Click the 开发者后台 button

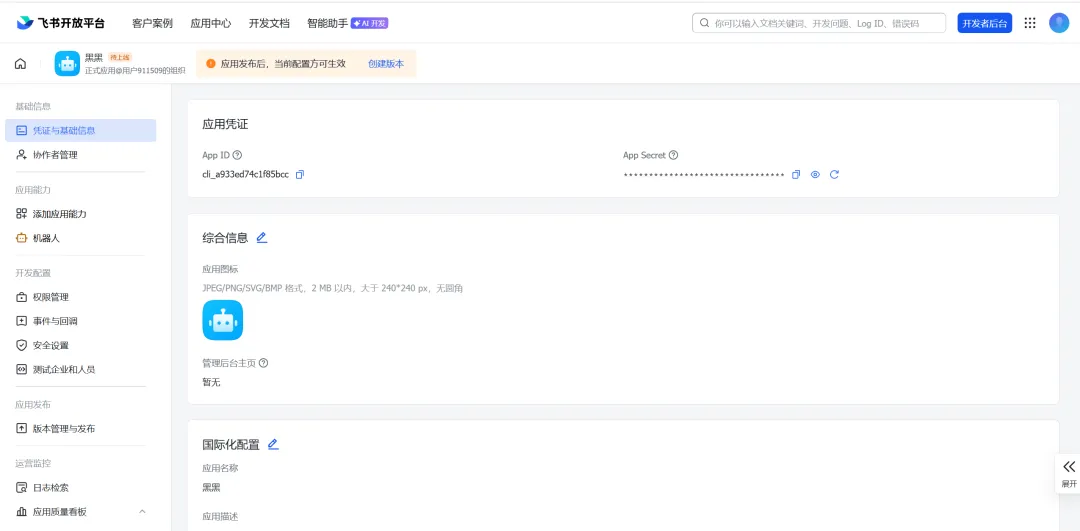[x=984, y=23]
